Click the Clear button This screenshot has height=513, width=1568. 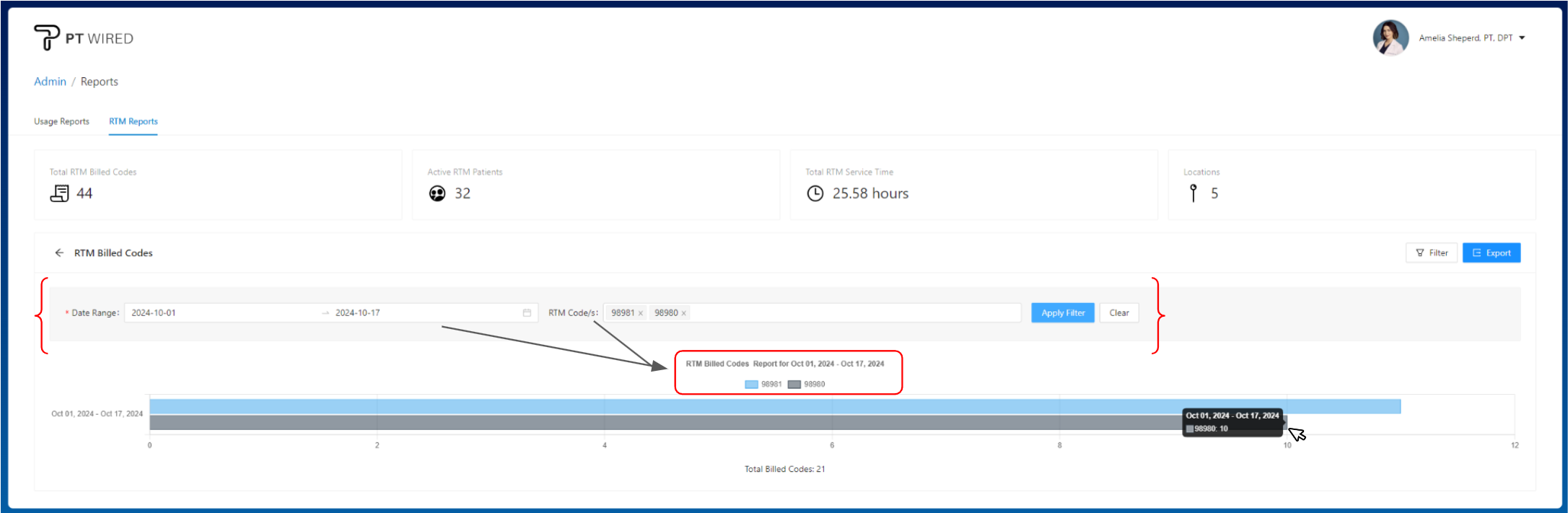coord(1118,313)
